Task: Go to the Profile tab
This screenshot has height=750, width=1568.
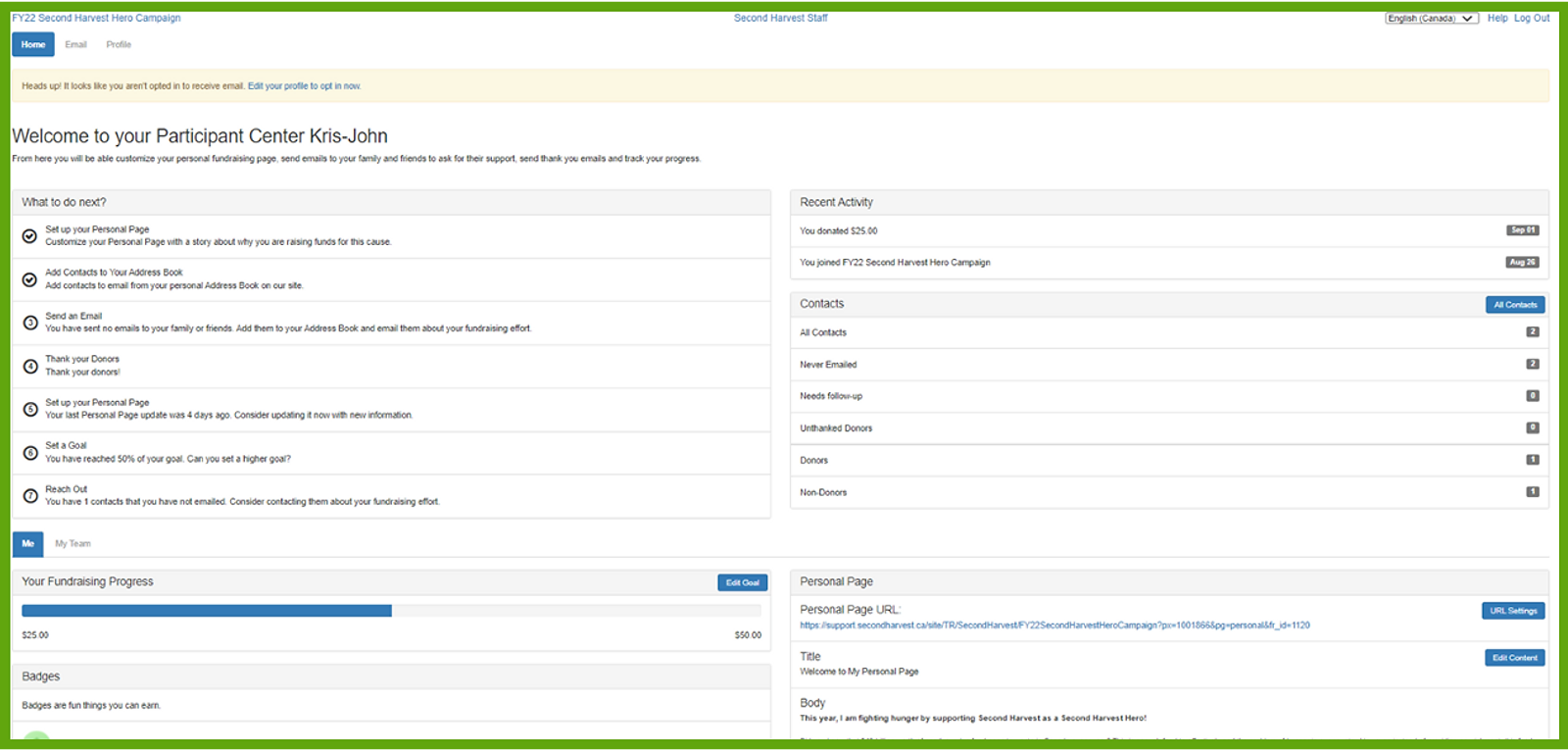Action: tap(119, 44)
